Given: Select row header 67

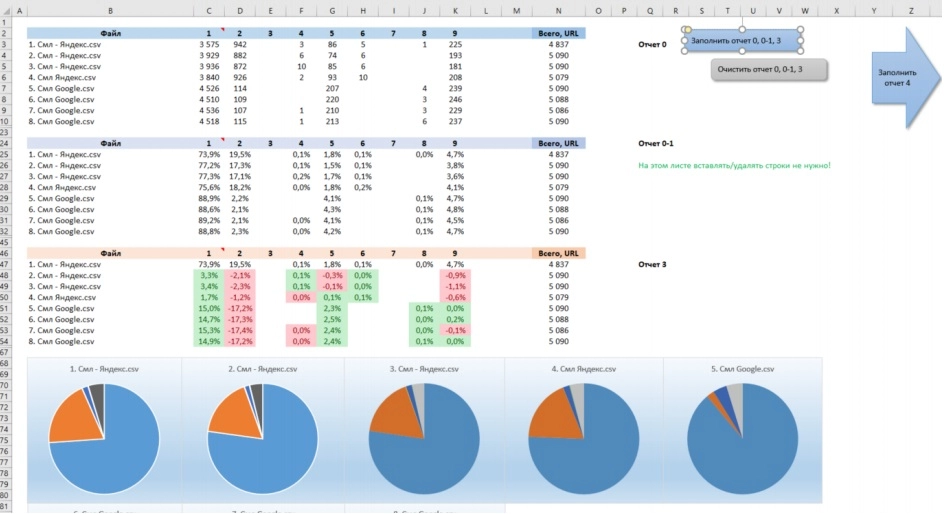Looking at the screenshot, I should [x=6, y=352].
